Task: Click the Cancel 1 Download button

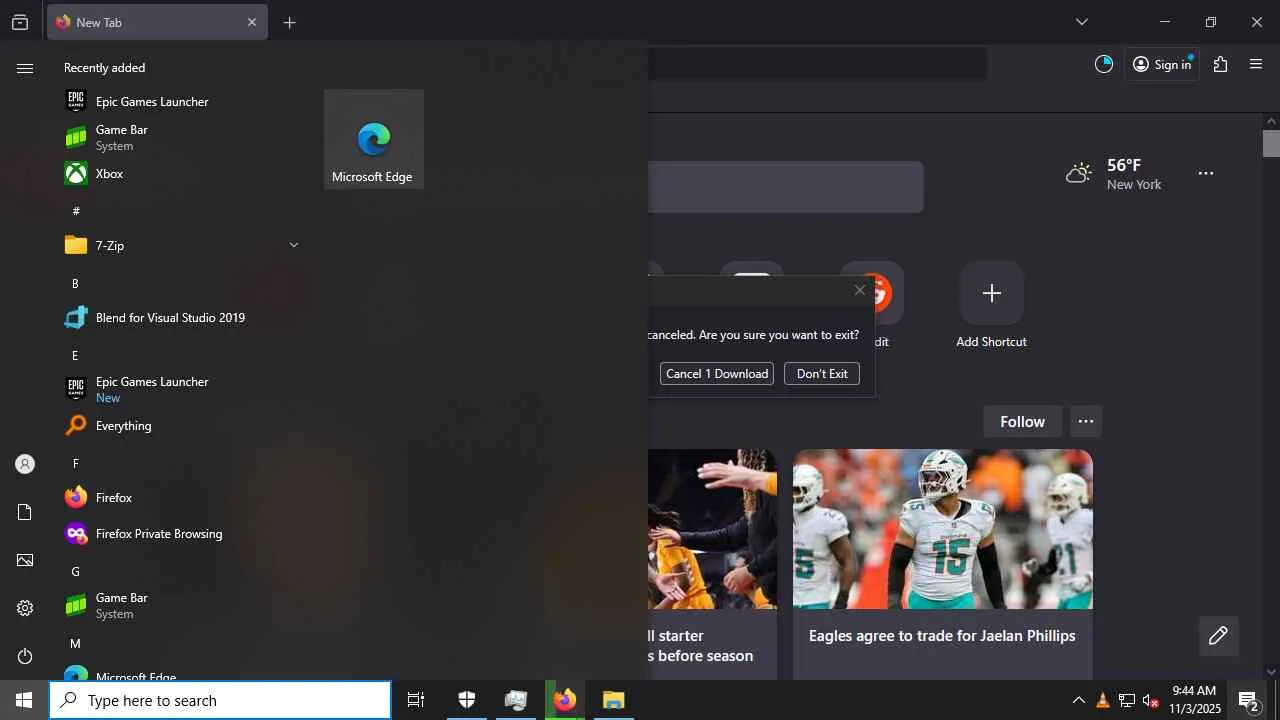Action: (717, 373)
